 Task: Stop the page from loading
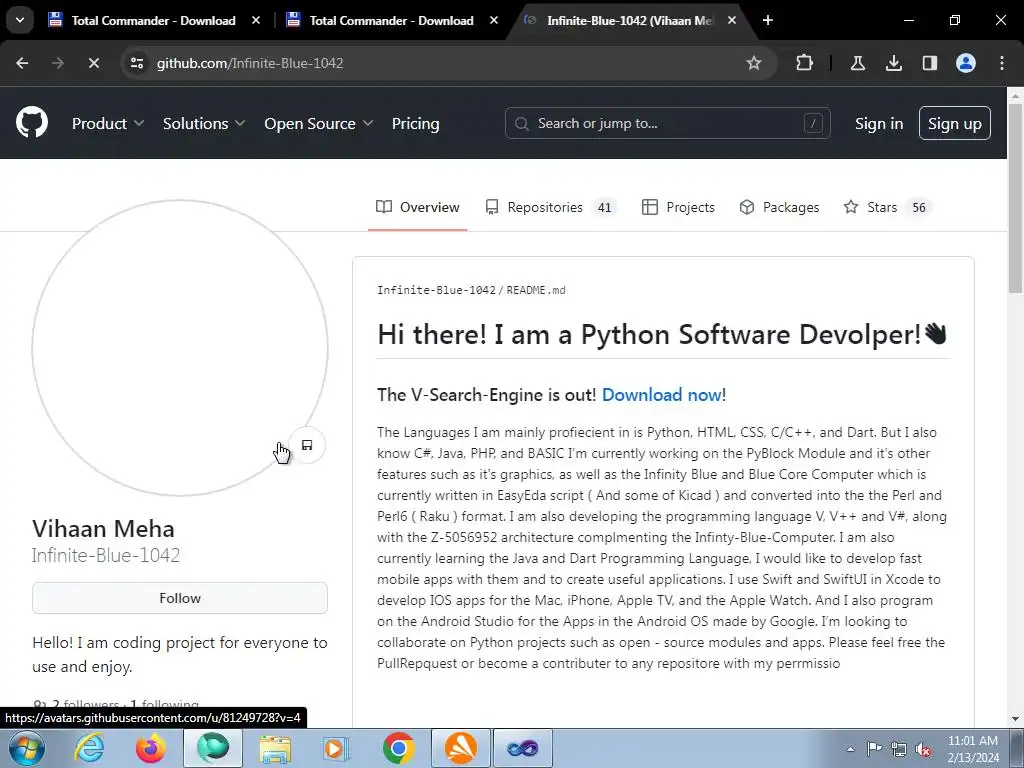coord(93,63)
